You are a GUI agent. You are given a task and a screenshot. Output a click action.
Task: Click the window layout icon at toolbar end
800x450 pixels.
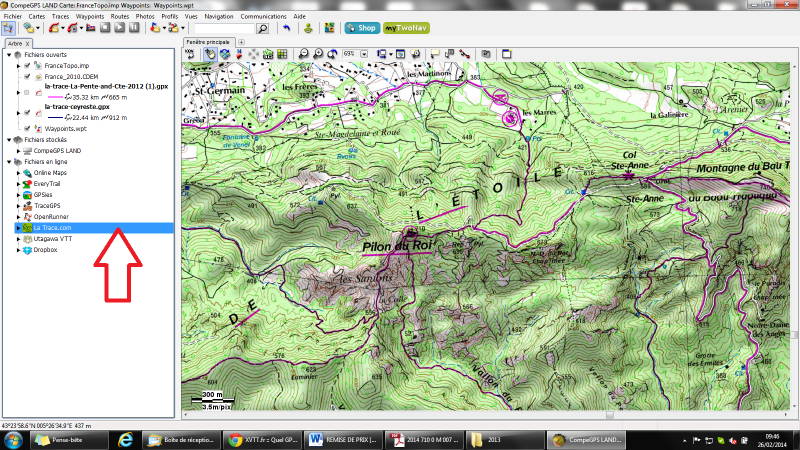(507, 54)
